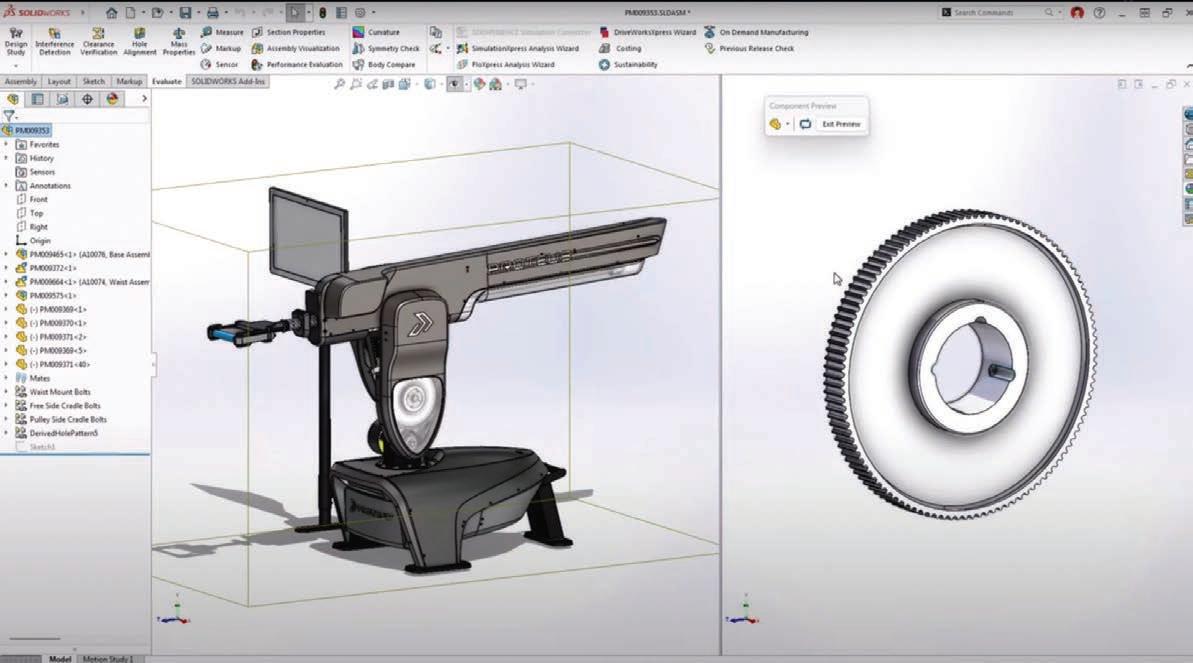Select the Mass Properties tool
The width and height of the screenshot is (1193, 663).
179,41
